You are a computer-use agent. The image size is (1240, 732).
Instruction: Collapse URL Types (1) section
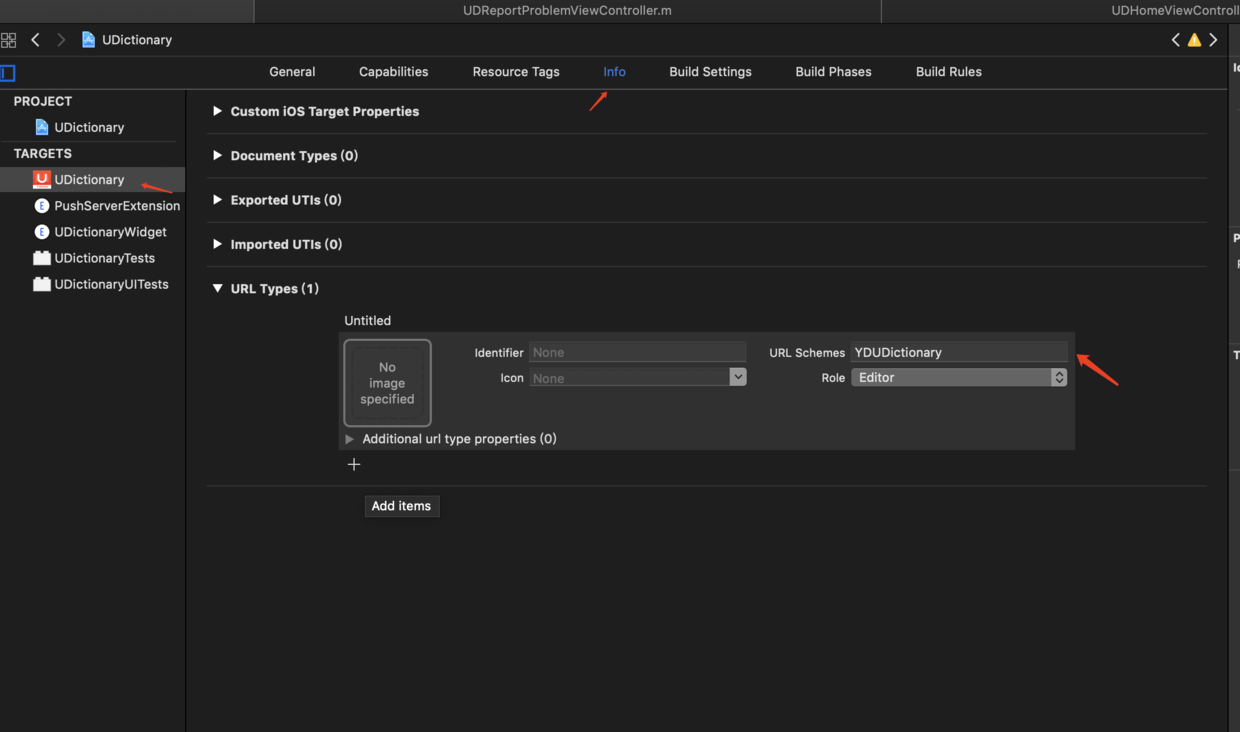[x=217, y=288]
